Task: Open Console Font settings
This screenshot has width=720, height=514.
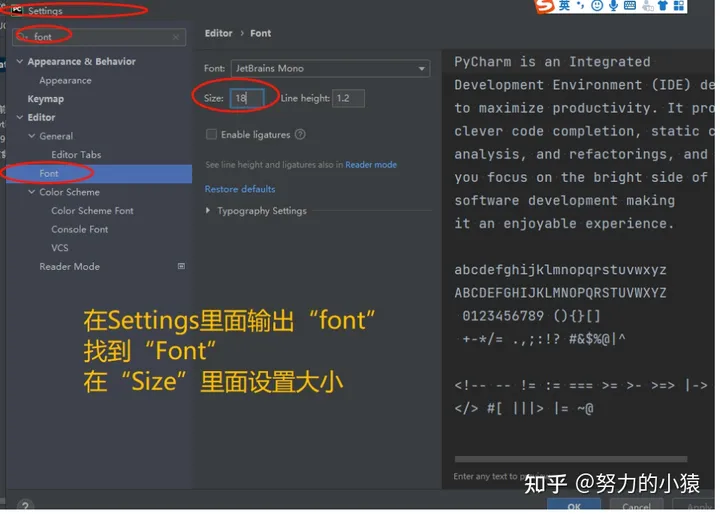Action: (80, 230)
